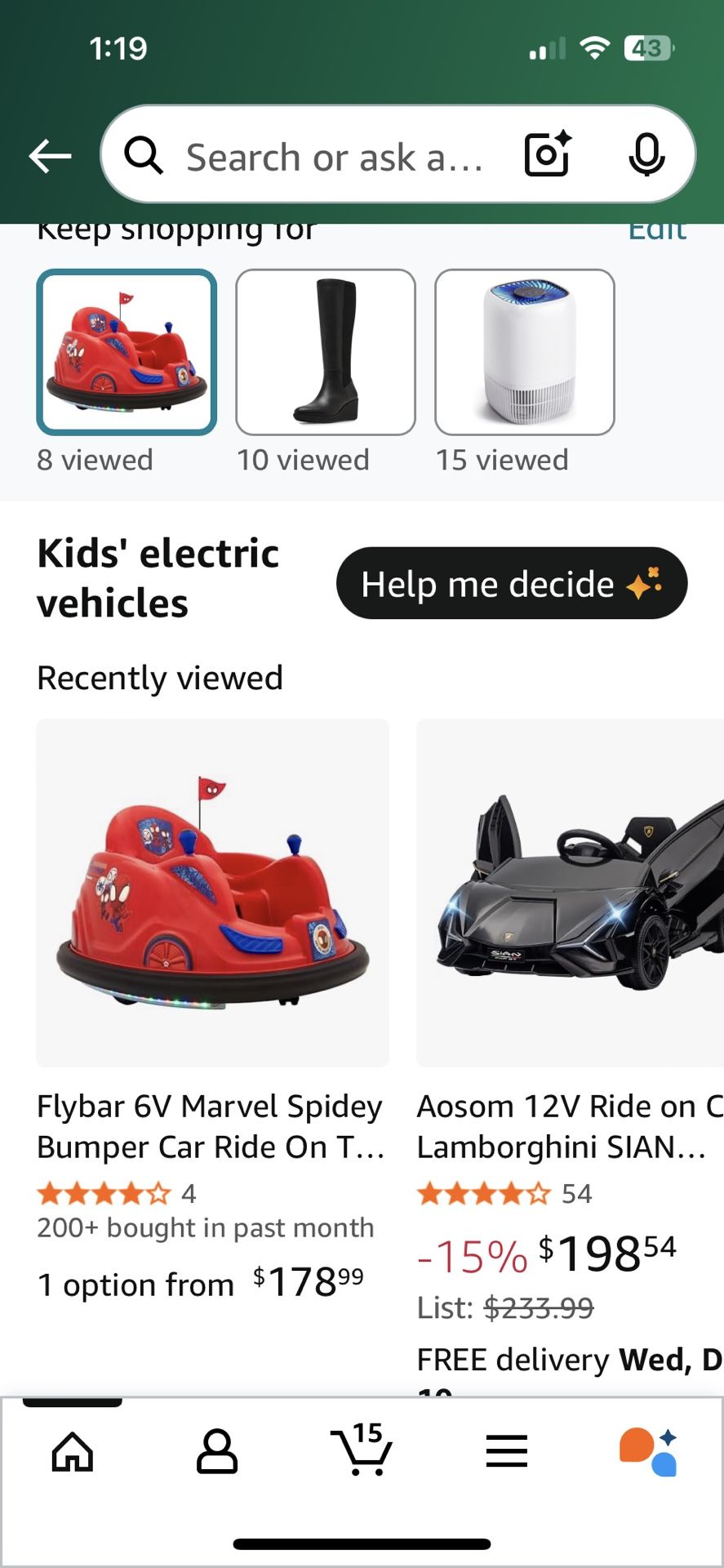Open the Flybar Spidey Bumper Car image
724x1568 pixels.
tap(212, 892)
